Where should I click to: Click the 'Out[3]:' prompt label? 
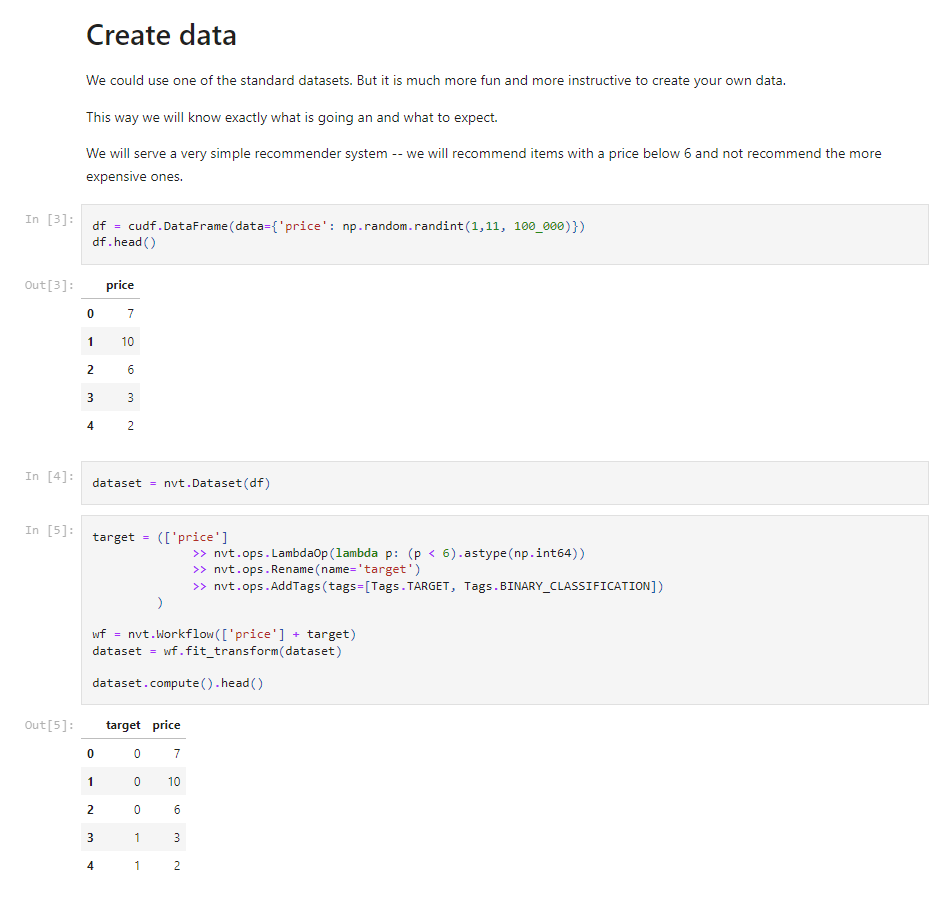[x=49, y=285]
